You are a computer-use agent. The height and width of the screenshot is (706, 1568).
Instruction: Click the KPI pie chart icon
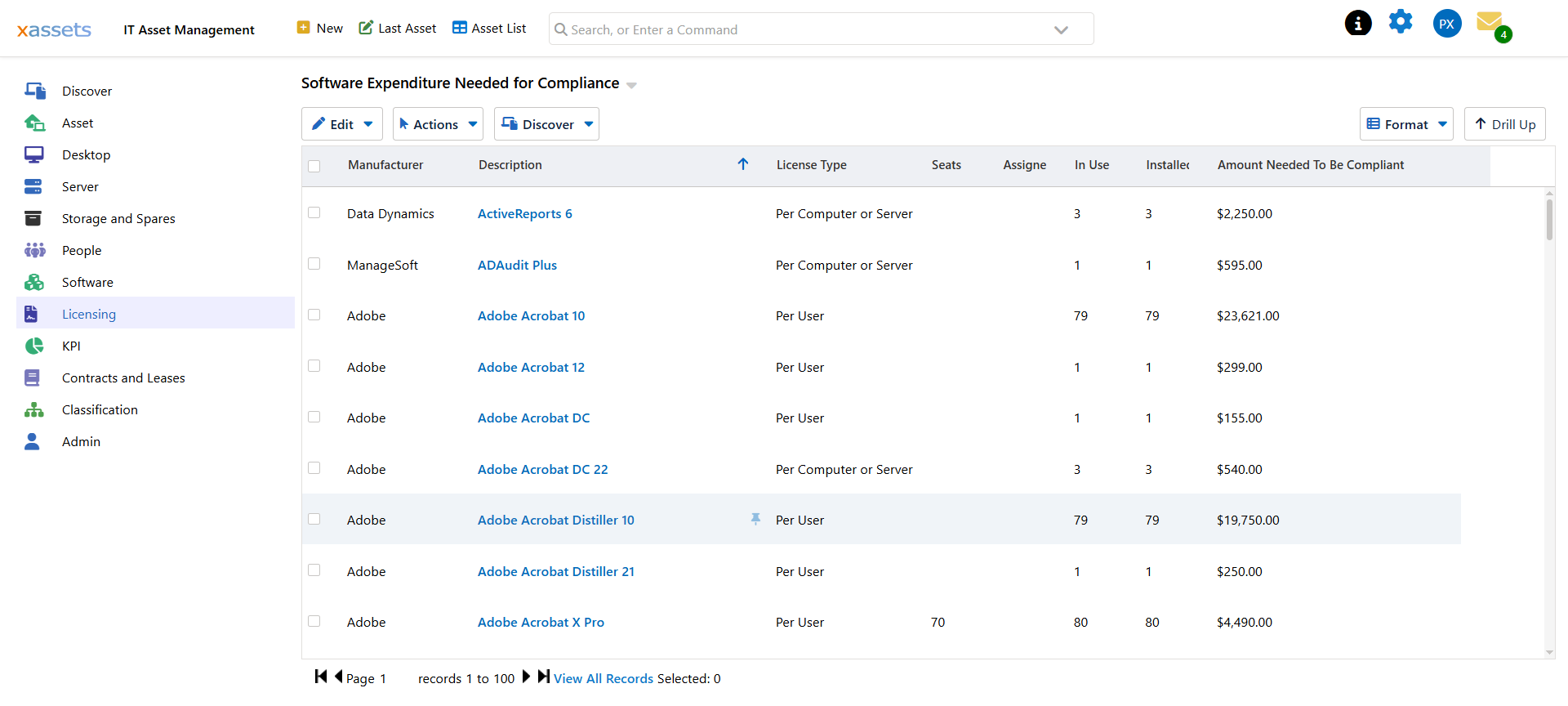[34, 346]
